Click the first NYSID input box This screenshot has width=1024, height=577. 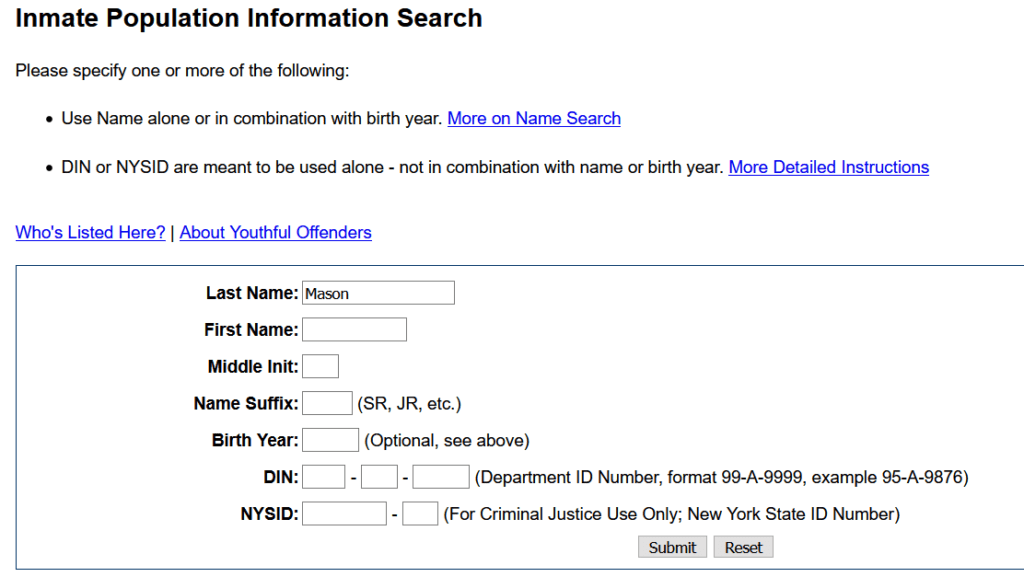click(x=343, y=512)
